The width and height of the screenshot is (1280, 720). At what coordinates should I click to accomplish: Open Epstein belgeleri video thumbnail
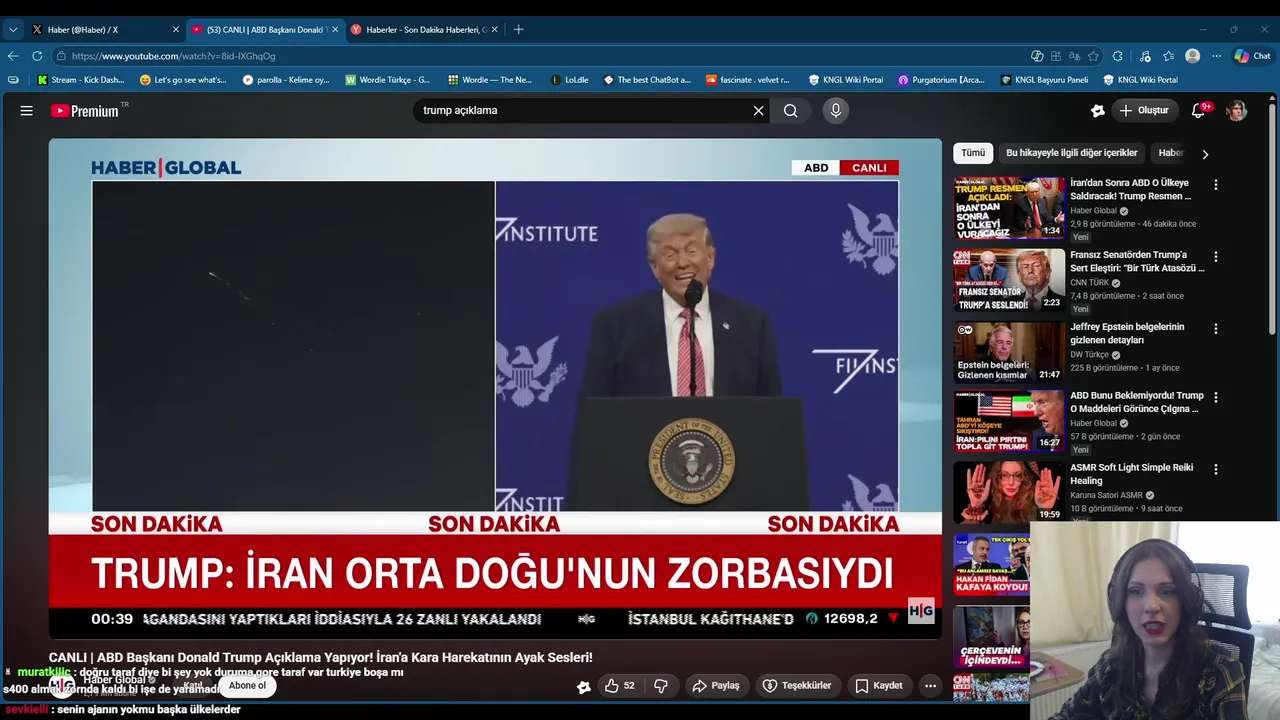coord(1008,352)
